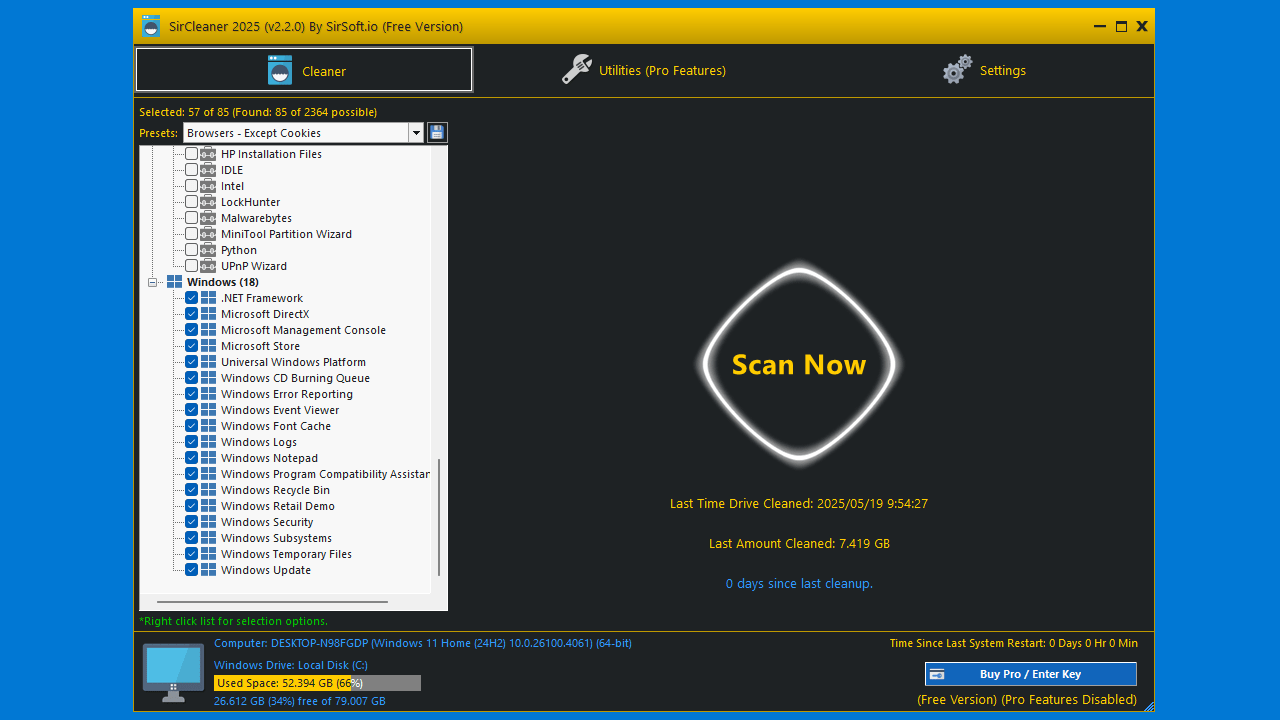1280x720 pixels.
Task: Click the Windows group logo icon
Action: coord(175,282)
